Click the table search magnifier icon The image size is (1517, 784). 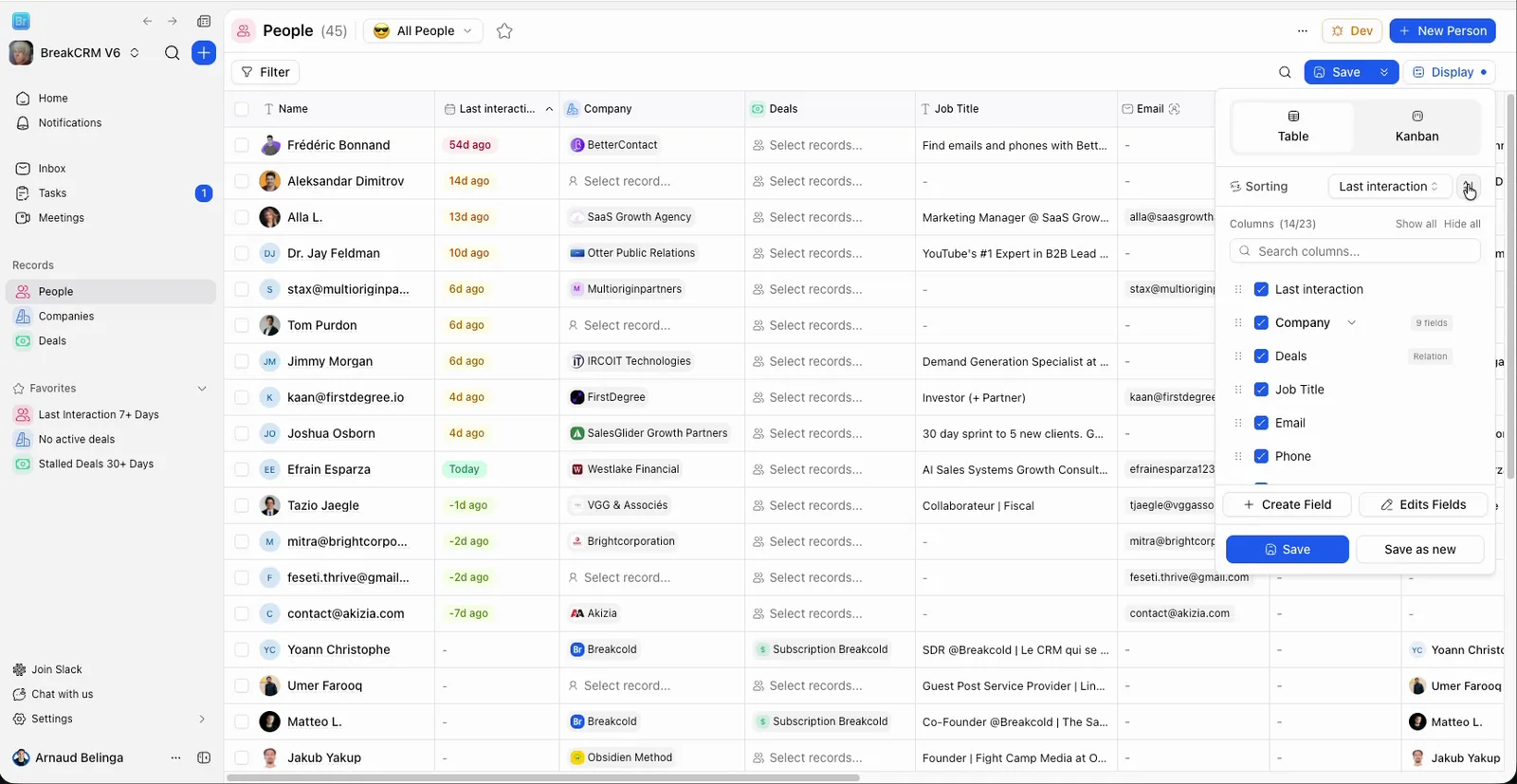tap(1285, 72)
